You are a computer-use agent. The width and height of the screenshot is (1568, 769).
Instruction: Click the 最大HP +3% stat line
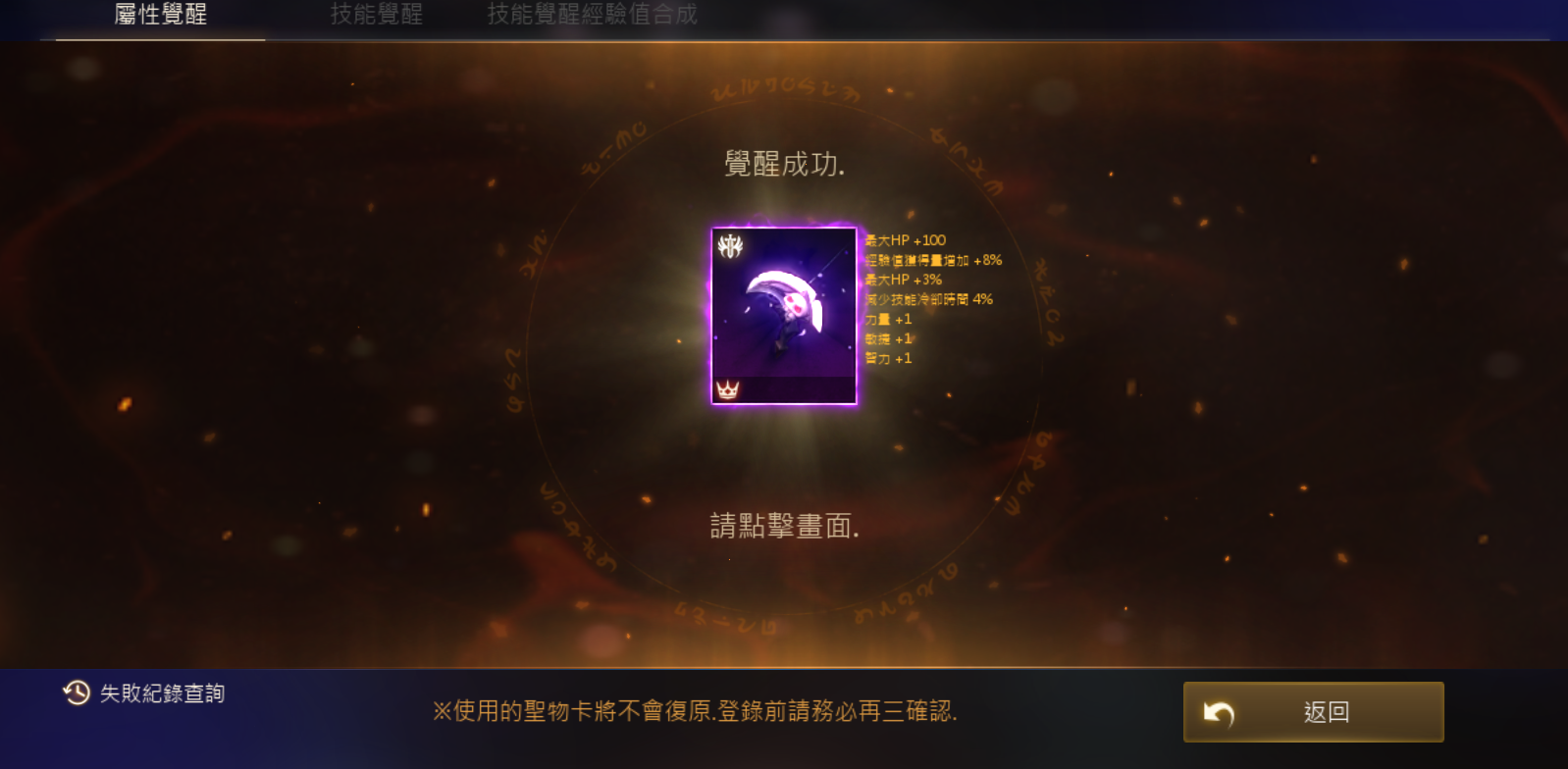(903, 280)
